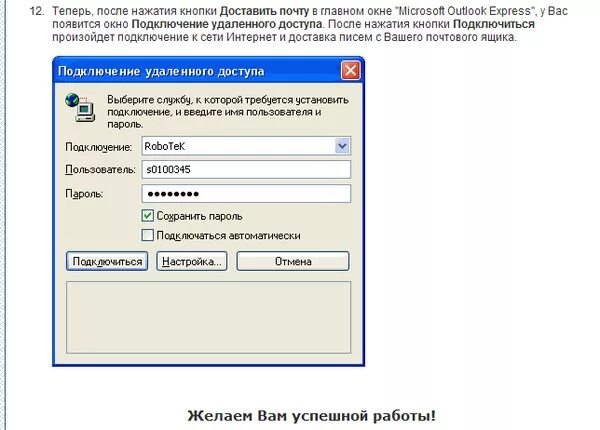The height and width of the screenshot is (430, 600).
Task: Open the Настройка... settings button
Action: 192,261
